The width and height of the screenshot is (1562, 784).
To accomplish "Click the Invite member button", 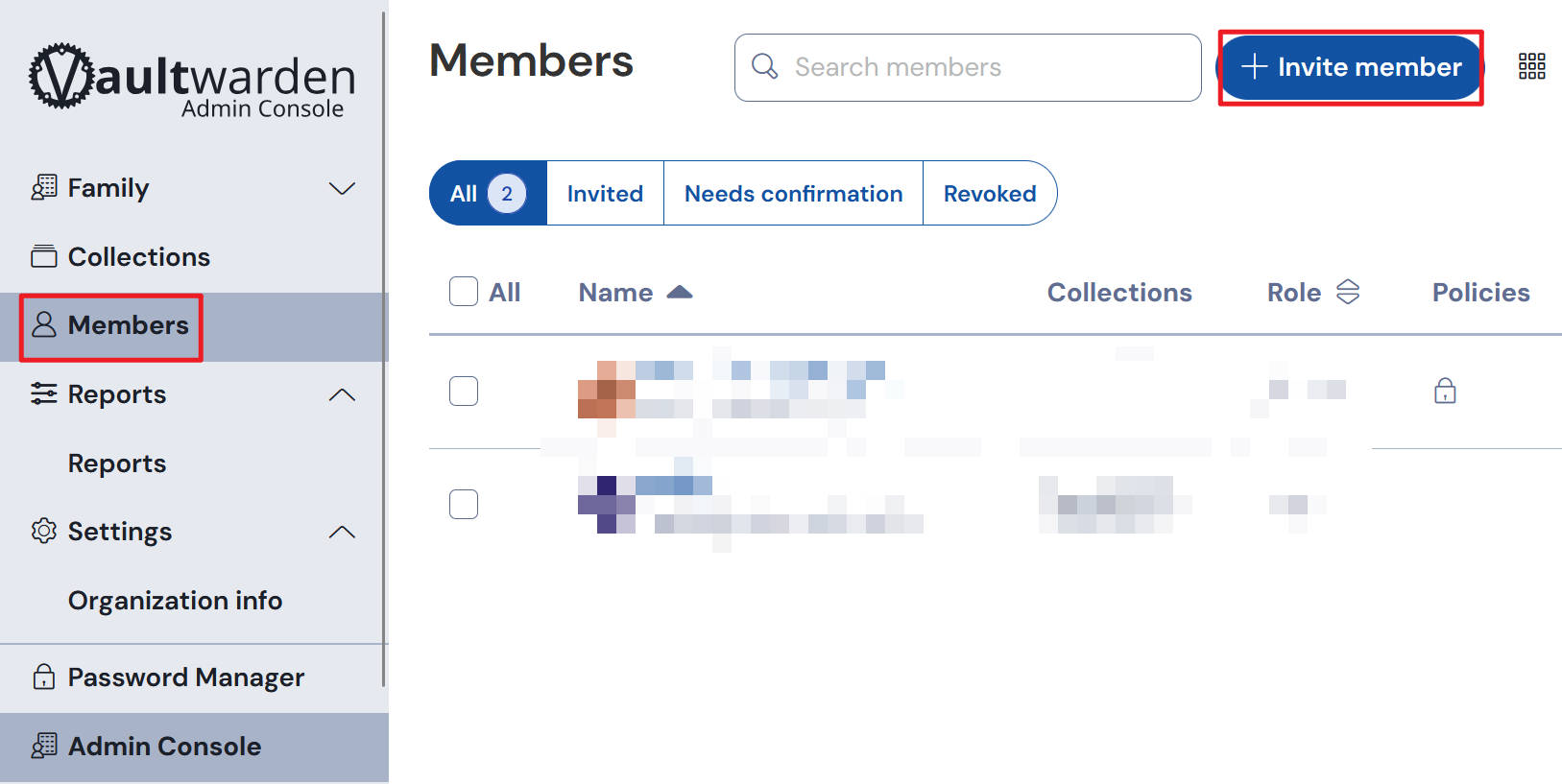I will 1350,67.
